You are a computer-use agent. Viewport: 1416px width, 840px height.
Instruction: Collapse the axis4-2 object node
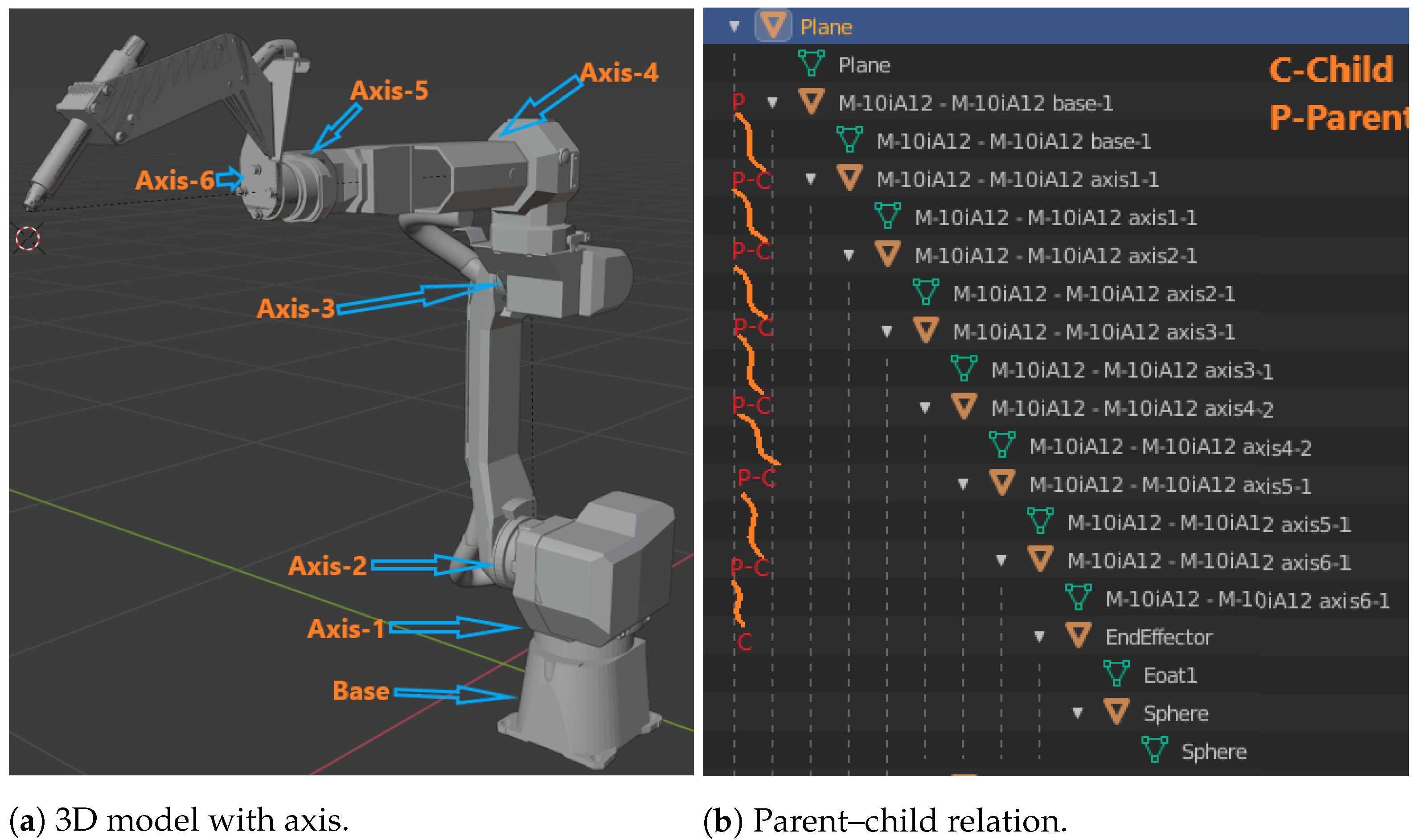[925, 408]
